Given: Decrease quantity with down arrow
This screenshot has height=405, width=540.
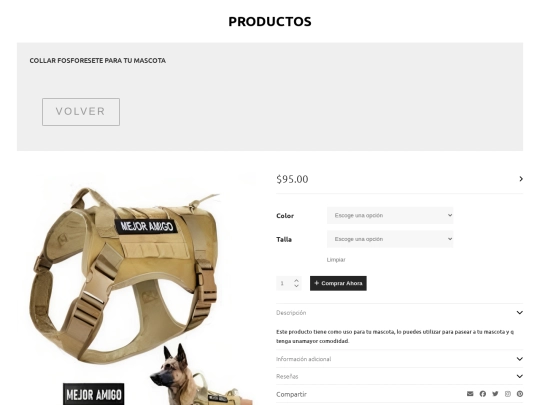Looking at the screenshot, I should pos(296,286).
